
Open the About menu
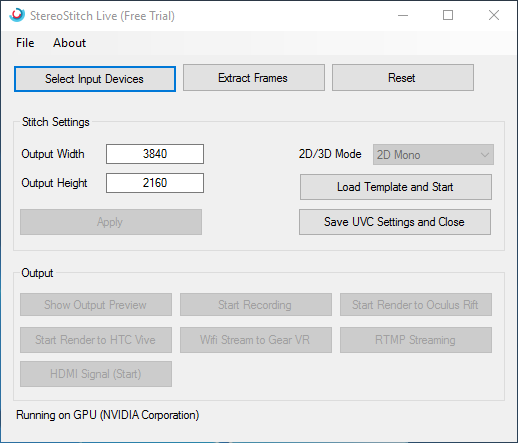[x=69, y=43]
